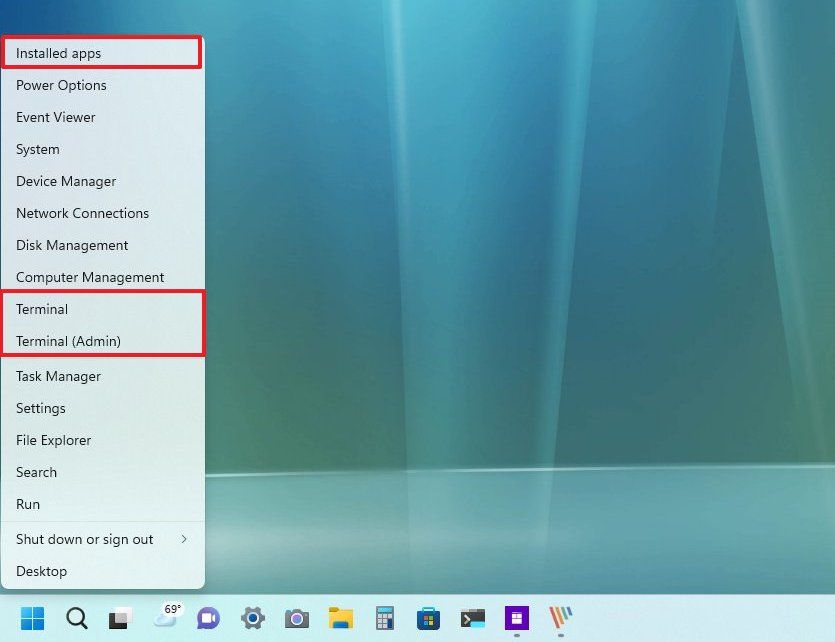The height and width of the screenshot is (642, 835).
Task: Open the Microsoft Store icon
Action: pyautogui.click(x=428, y=619)
